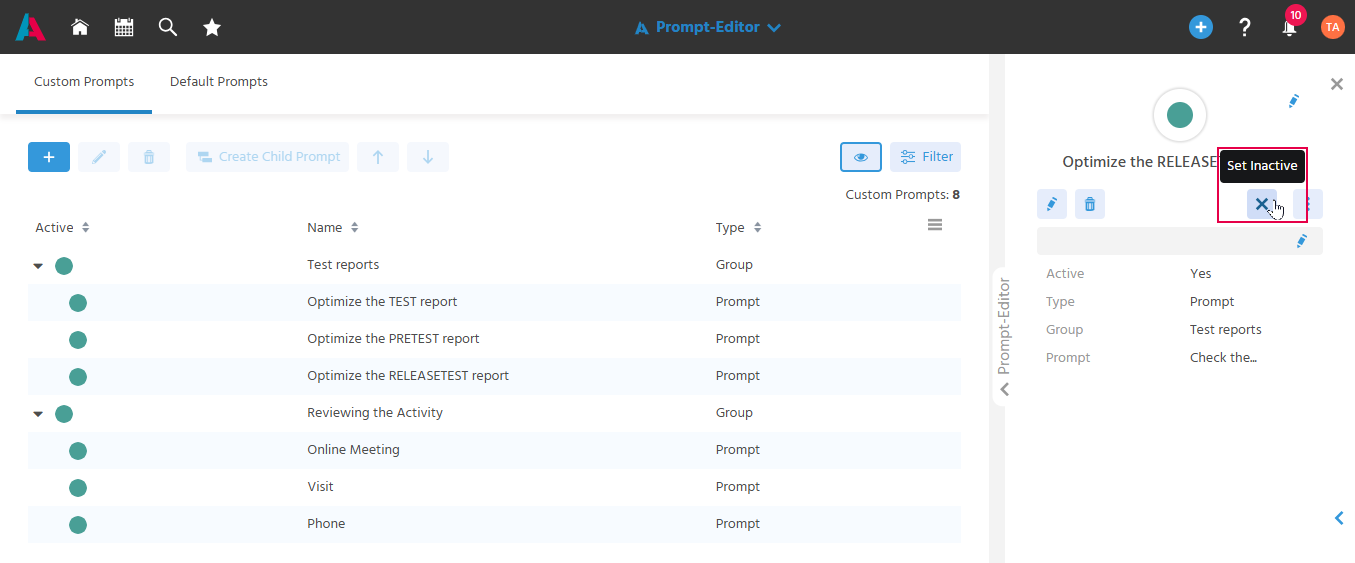Click the Custom Prompts: 8 counter
1355x563 pixels.
[x=903, y=195]
